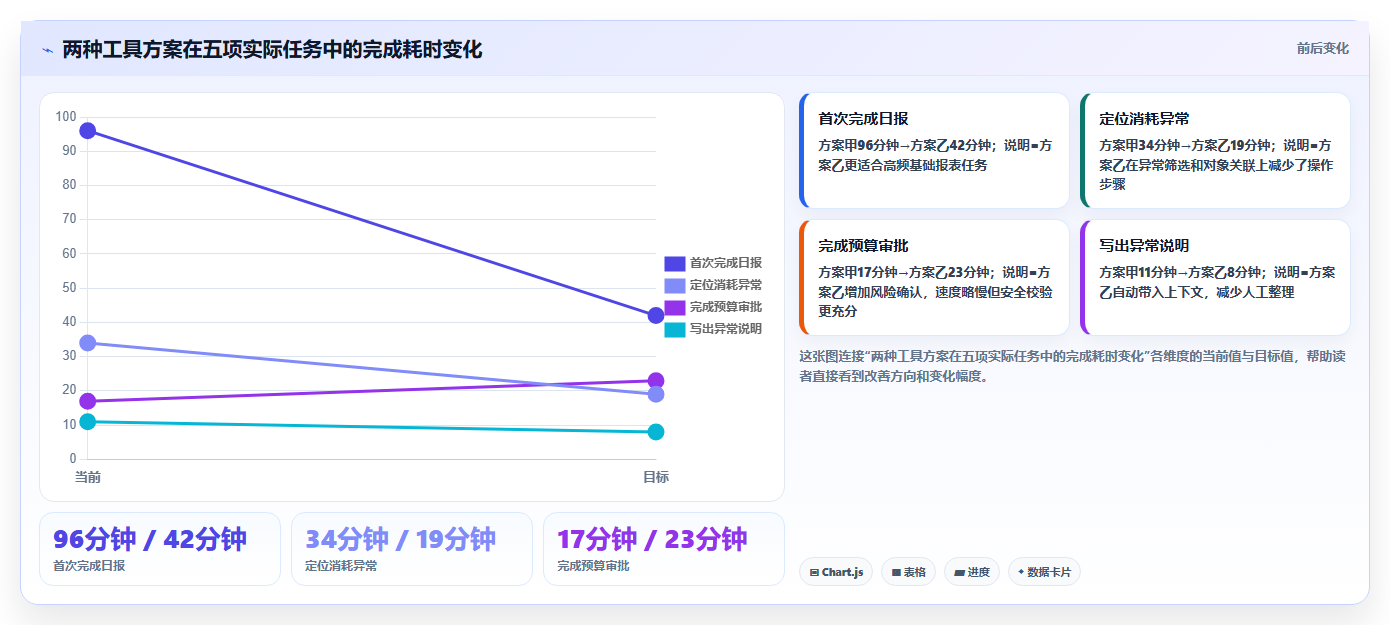Click the 表格 tag chip

coord(908,572)
